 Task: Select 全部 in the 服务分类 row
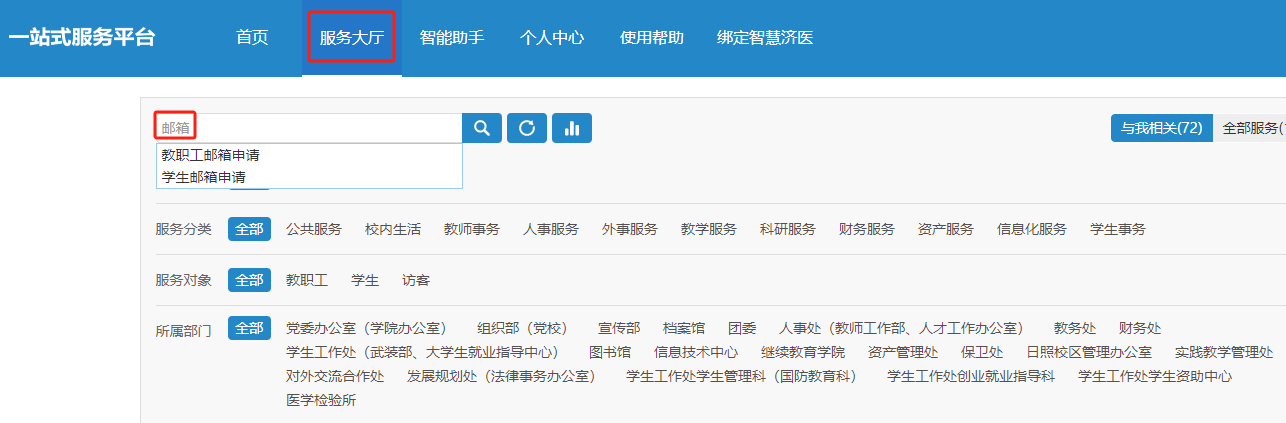(249, 229)
